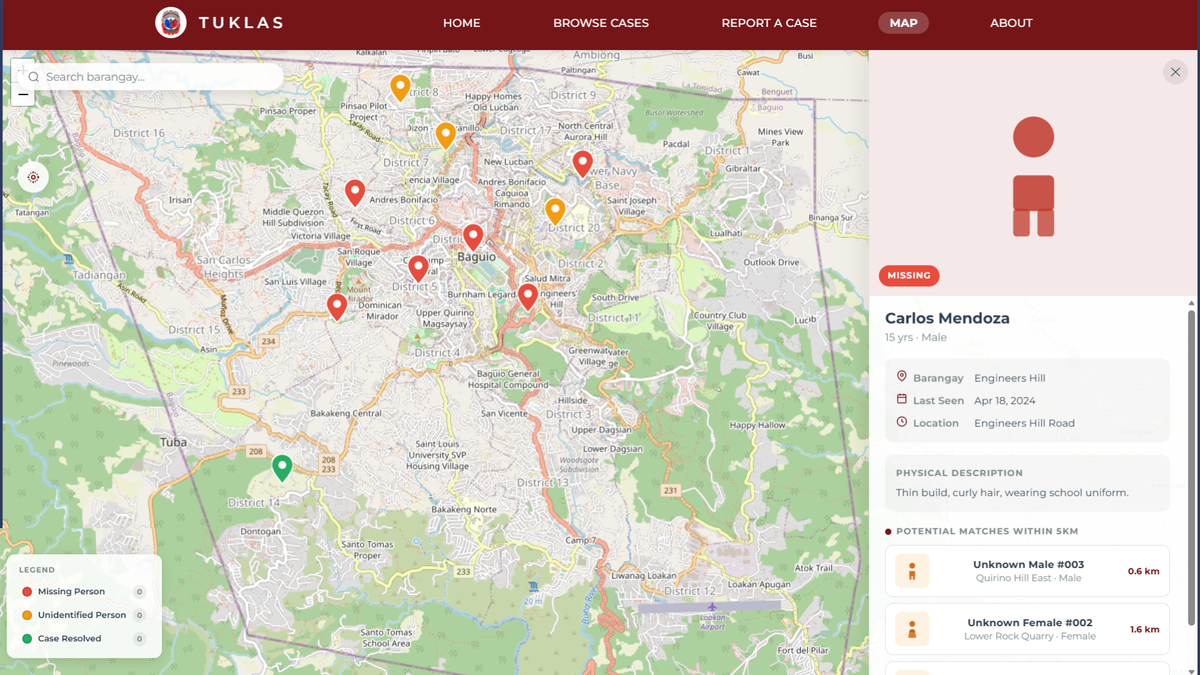
Task: Open Unknown Male #003 match card
Action: [1027, 571]
